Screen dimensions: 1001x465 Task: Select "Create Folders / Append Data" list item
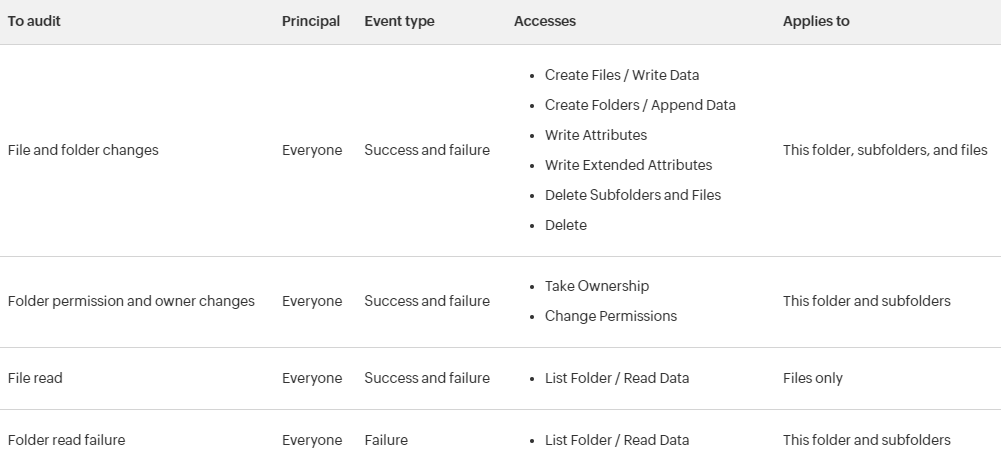click(x=640, y=105)
